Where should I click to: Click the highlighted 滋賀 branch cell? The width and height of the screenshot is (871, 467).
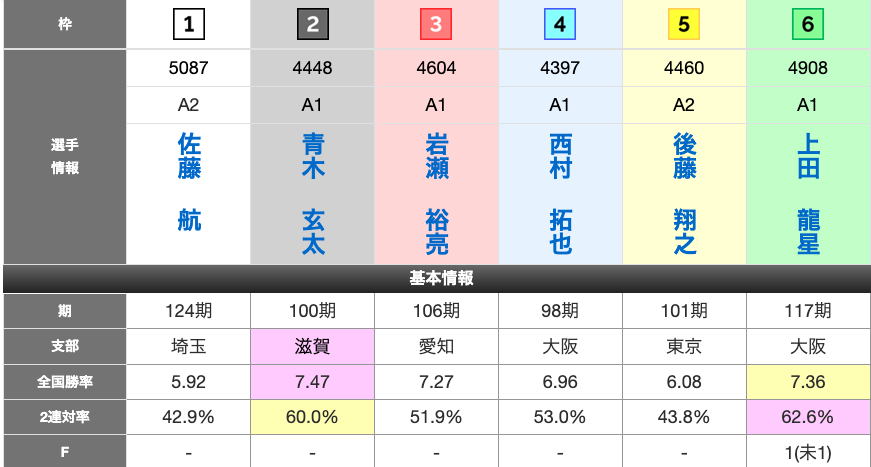(312, 345)
